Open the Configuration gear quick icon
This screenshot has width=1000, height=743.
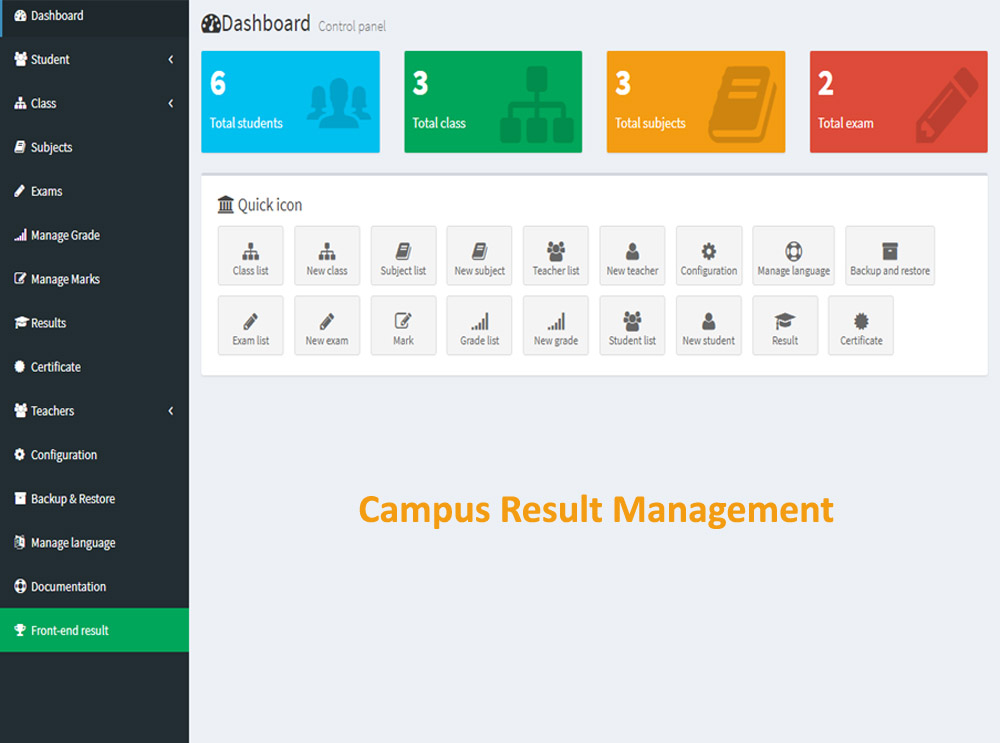click(x=709, y=256)
